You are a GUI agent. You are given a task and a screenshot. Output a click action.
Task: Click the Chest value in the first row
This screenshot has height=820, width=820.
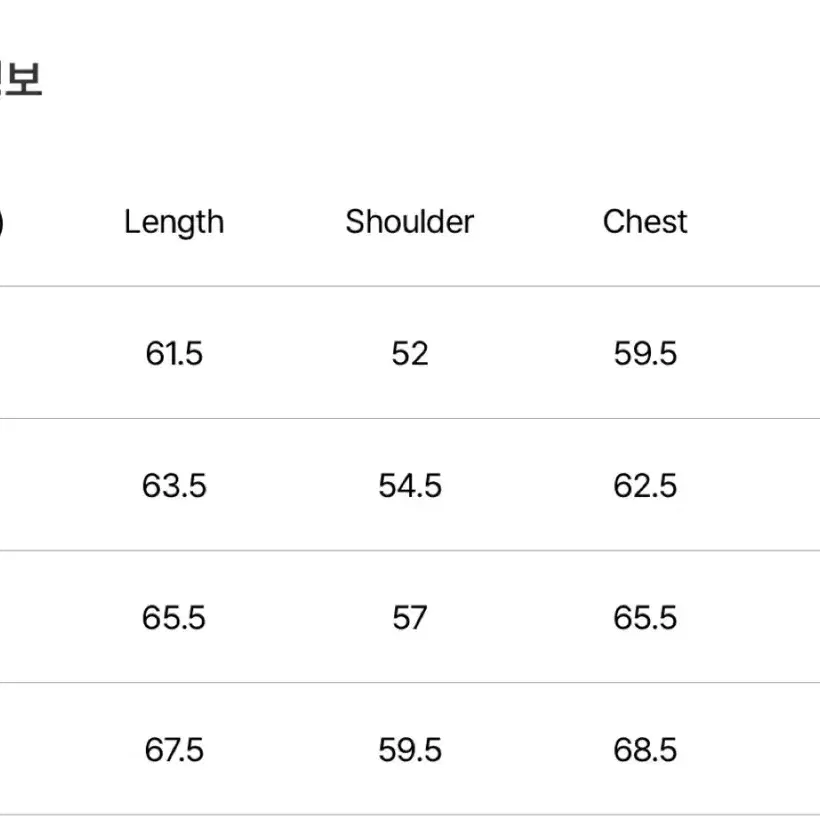645,354
